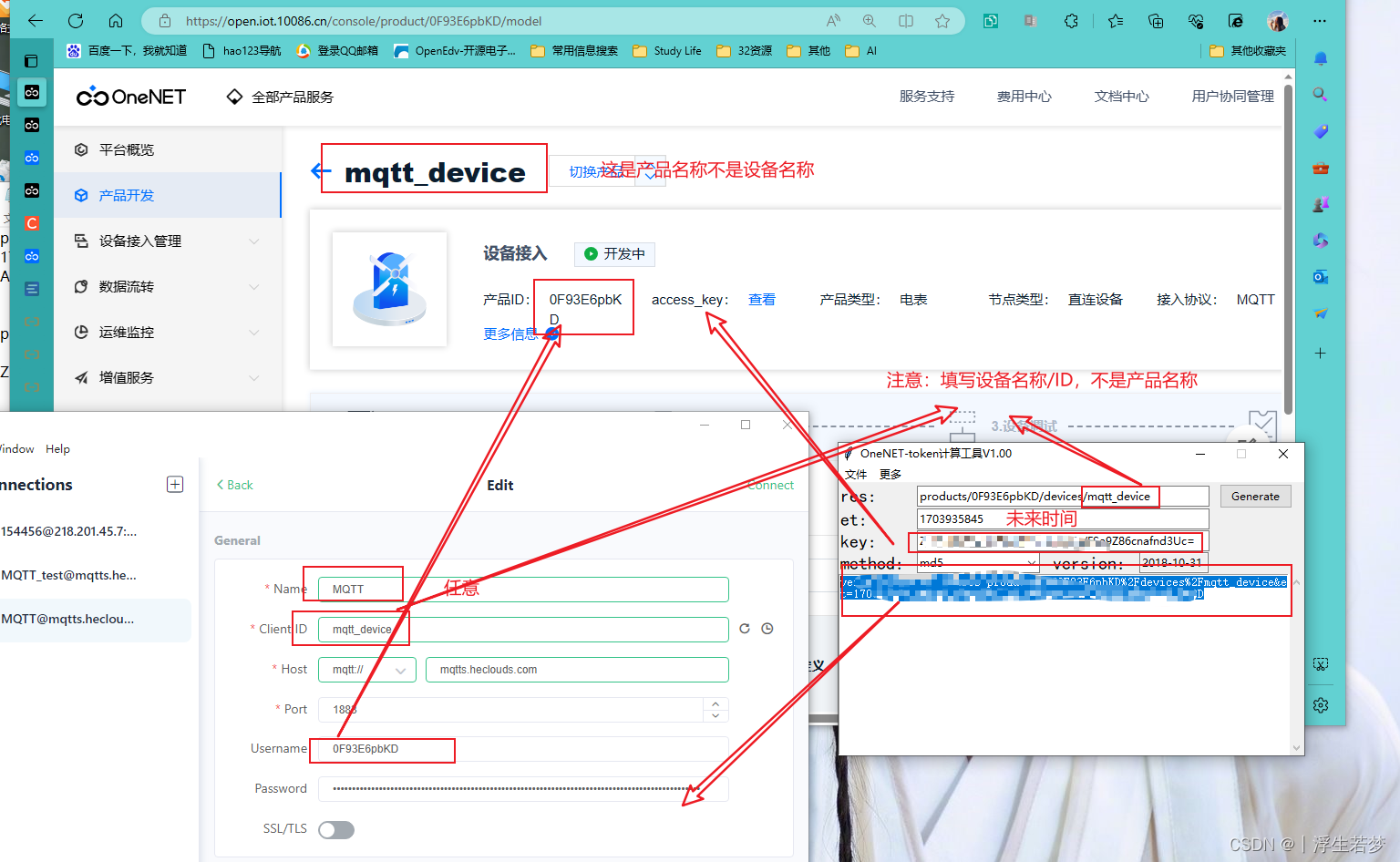Click the product thumbnail image

pos(389,289)
